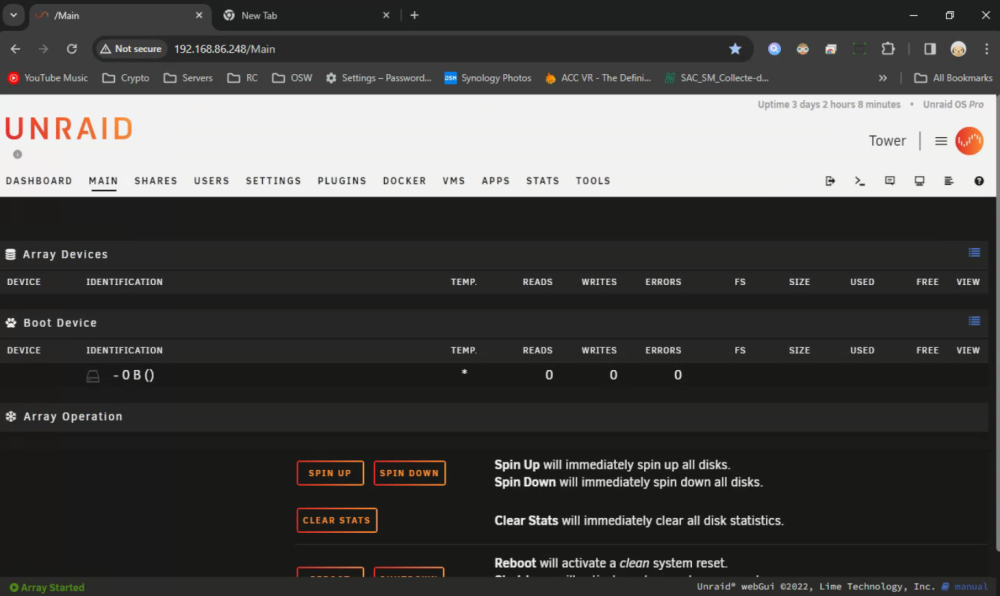Screen dimensions: 1000x596
Task: Click the Boot Device paw icon
Action: click(x=11, y=323)
